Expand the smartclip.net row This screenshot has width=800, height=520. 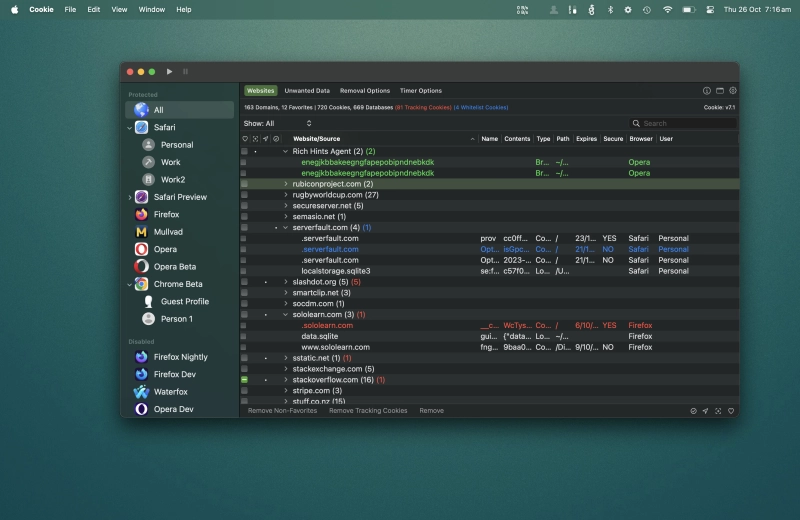(x=286, y=293)
